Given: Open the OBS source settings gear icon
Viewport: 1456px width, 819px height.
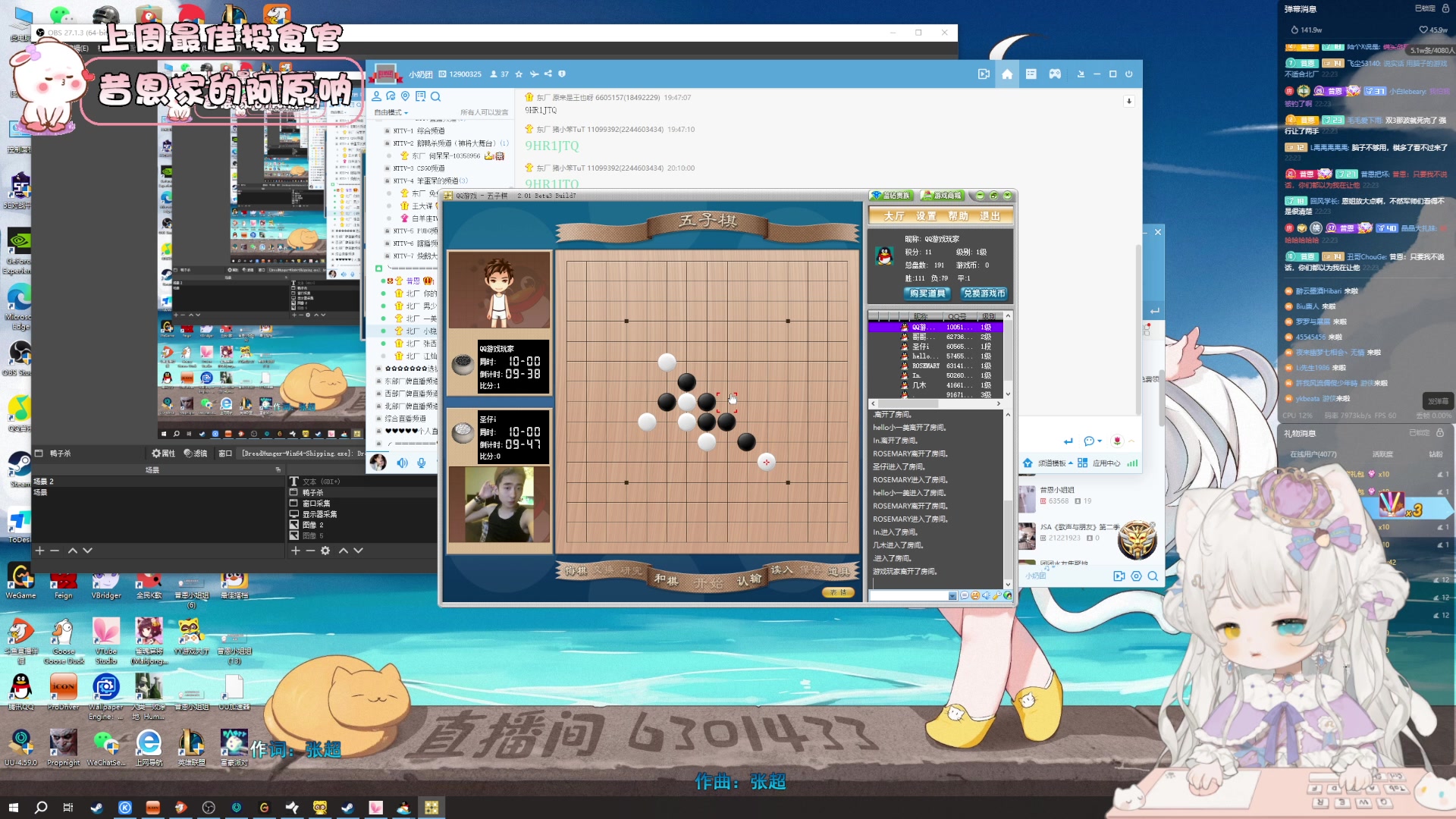Looking at the screenshot, I should tap(325, 551).
